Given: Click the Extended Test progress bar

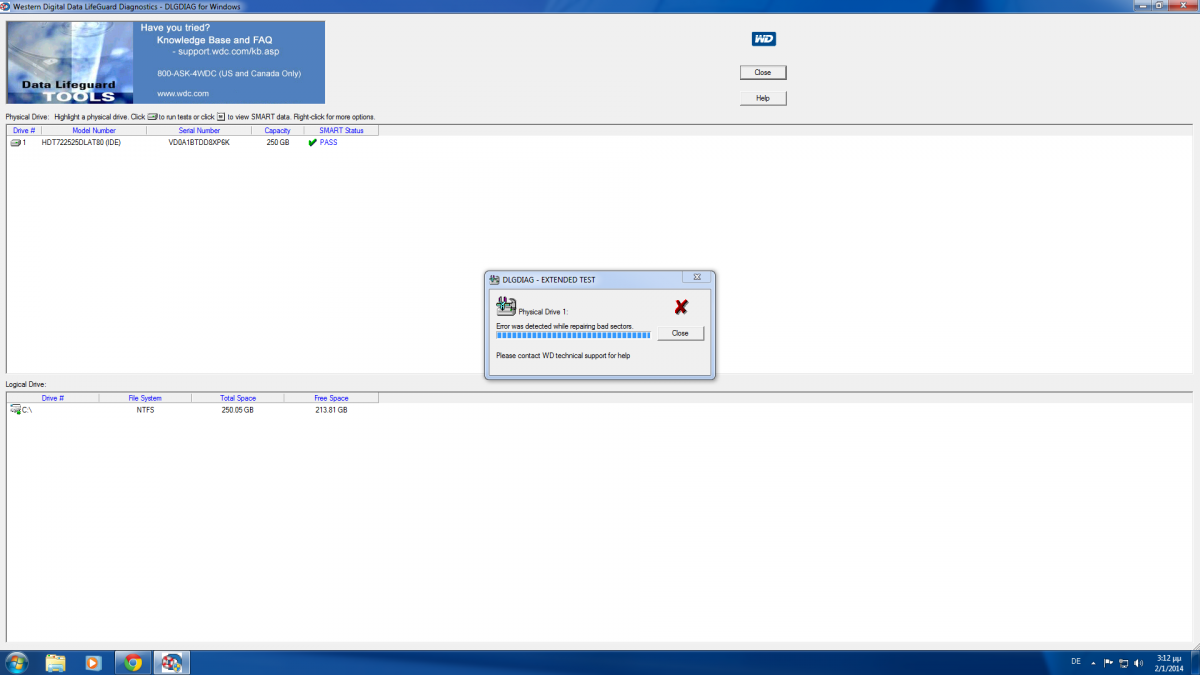Looking at the screenshot, I should pos(573,335).
